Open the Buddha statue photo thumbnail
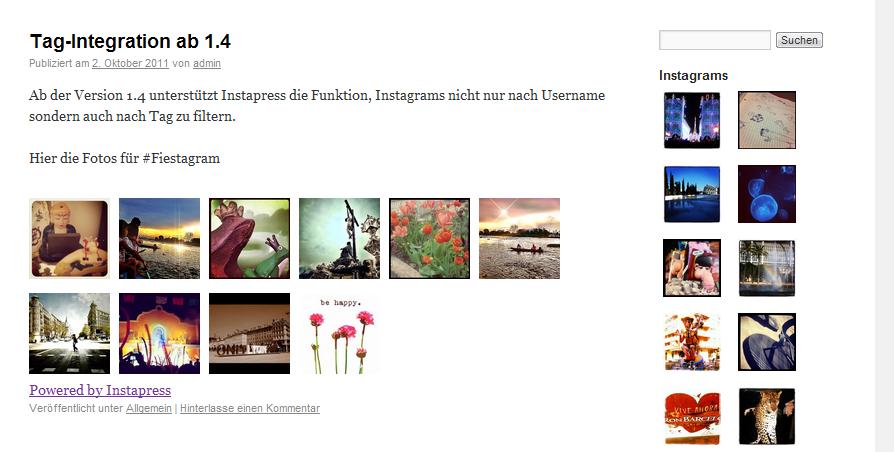 (69, 238)
